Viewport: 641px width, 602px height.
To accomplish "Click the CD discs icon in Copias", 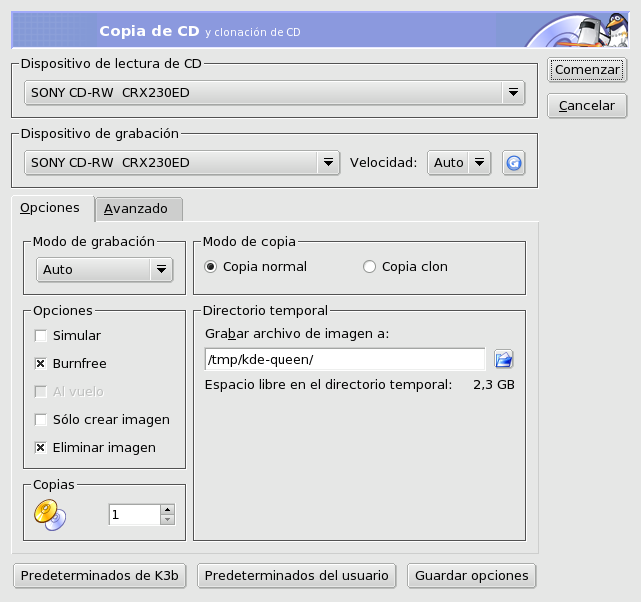I will point(50,515).
